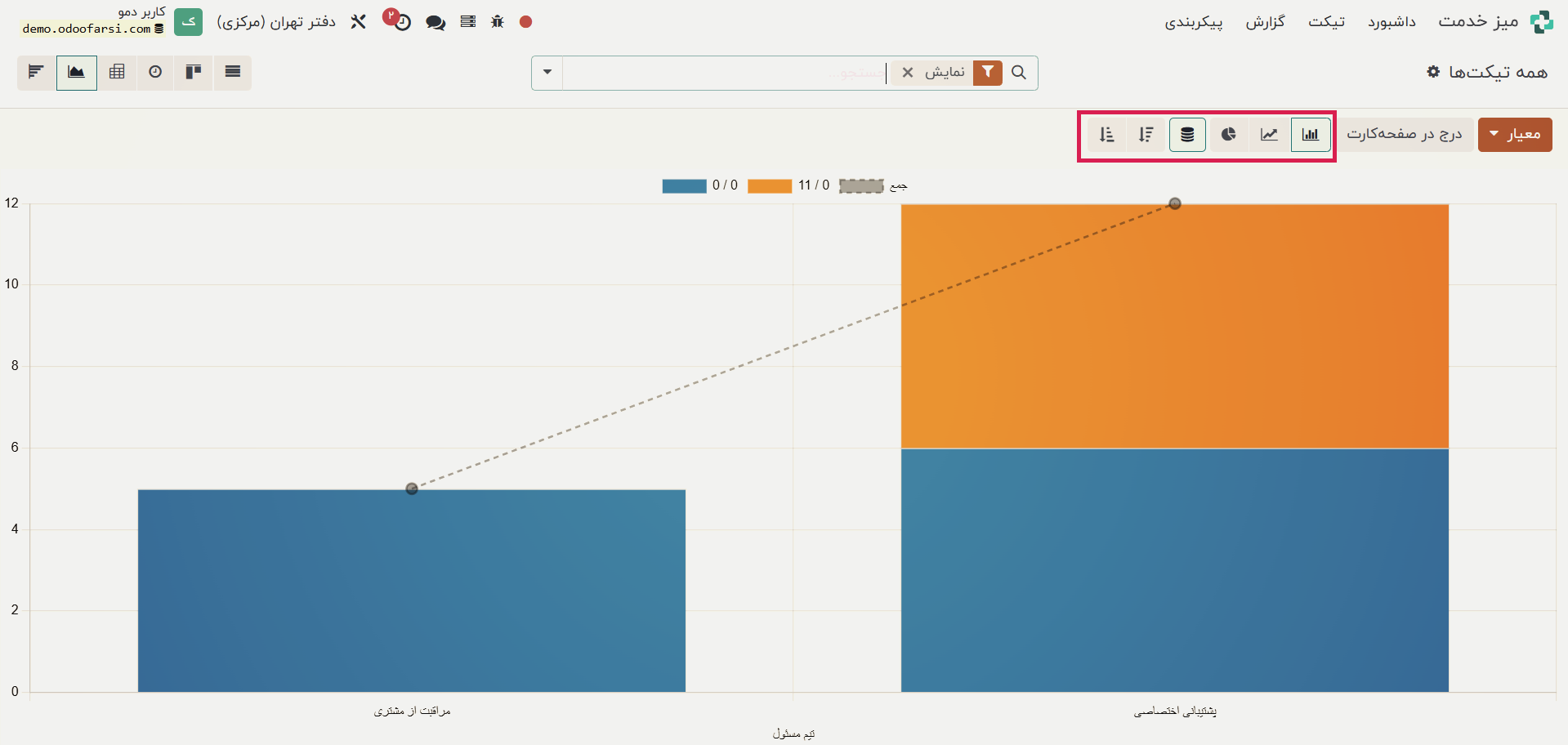Sort chart in ascending order
1568x745 pixels.
pos(1106,135)
